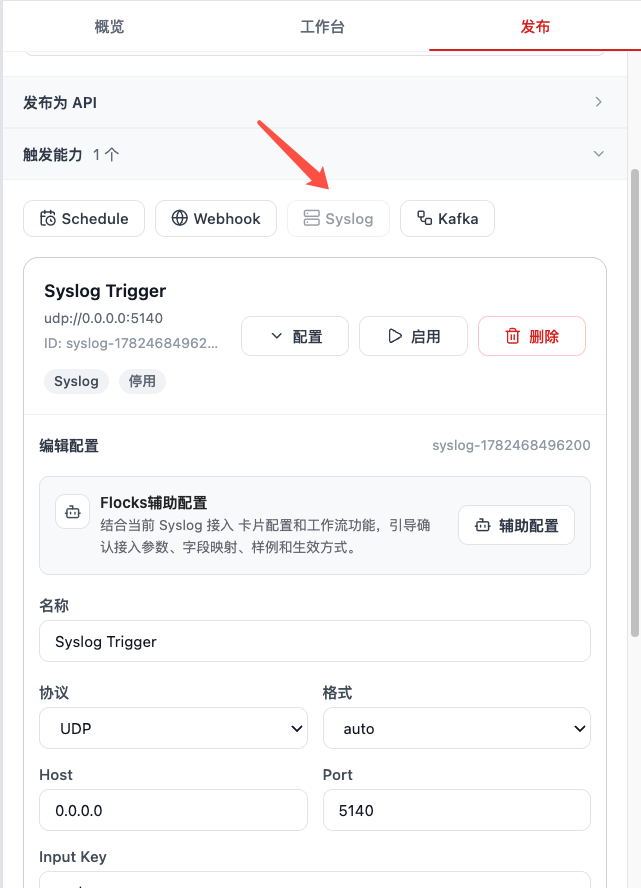Add a Schedule trigger
This screenshot has width=641, height=888.
coord(84,219)
